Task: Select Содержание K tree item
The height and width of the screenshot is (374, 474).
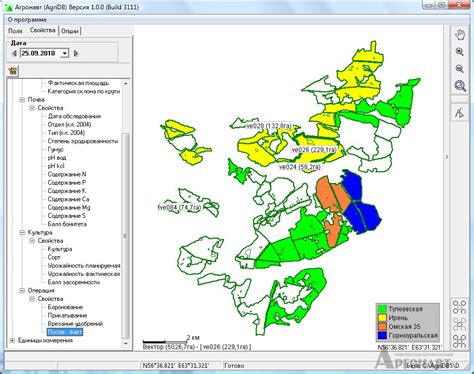Action: click(x=67, y=191)
